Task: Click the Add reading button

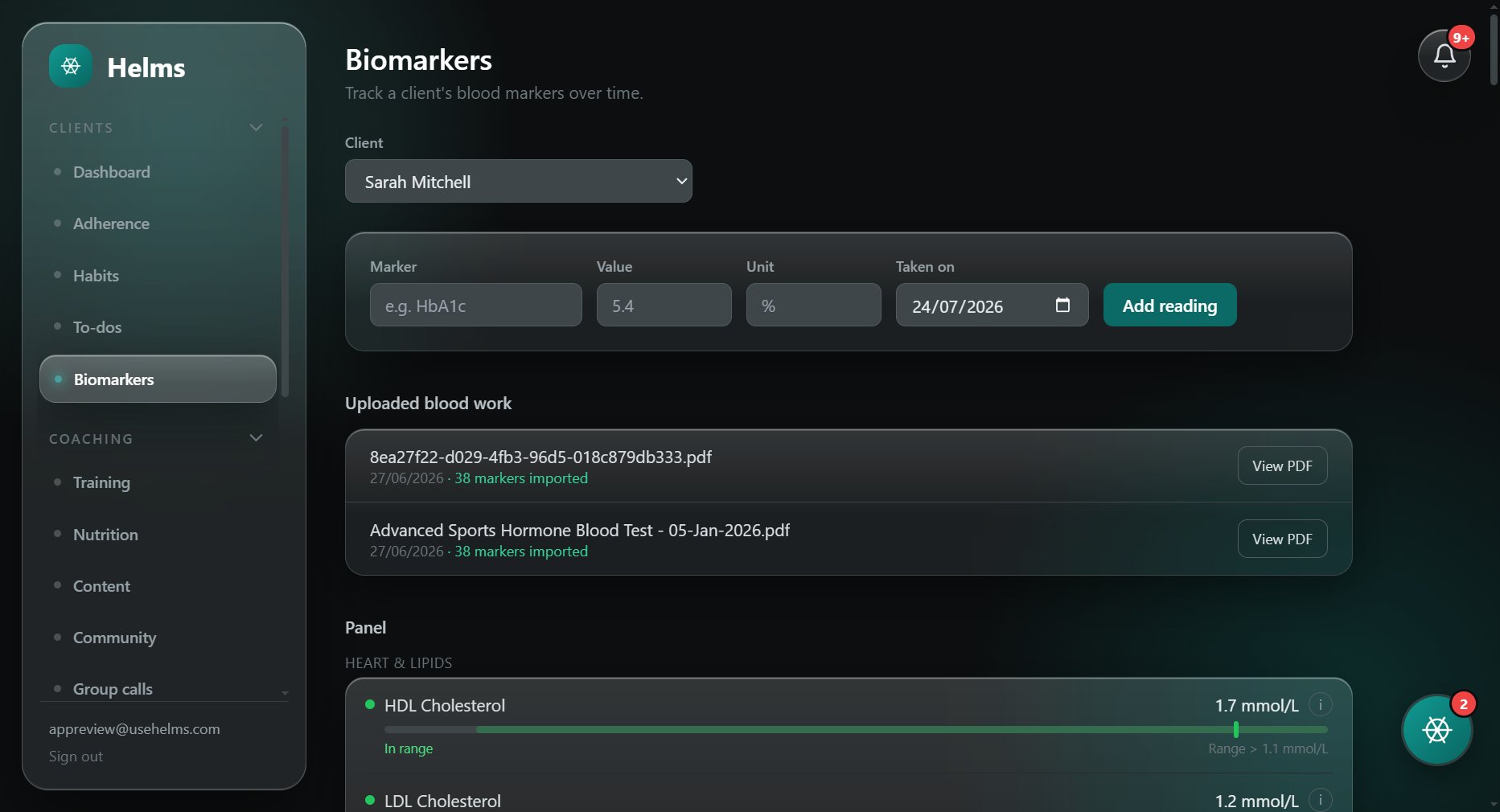Action: (x=1169, y=305)
